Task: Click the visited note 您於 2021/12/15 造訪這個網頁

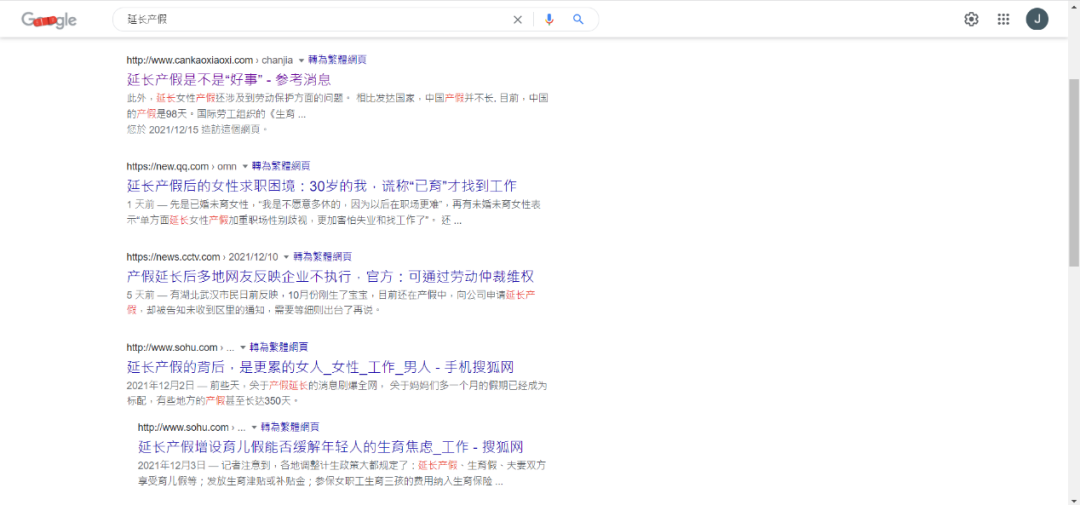Action: [197, 129]
